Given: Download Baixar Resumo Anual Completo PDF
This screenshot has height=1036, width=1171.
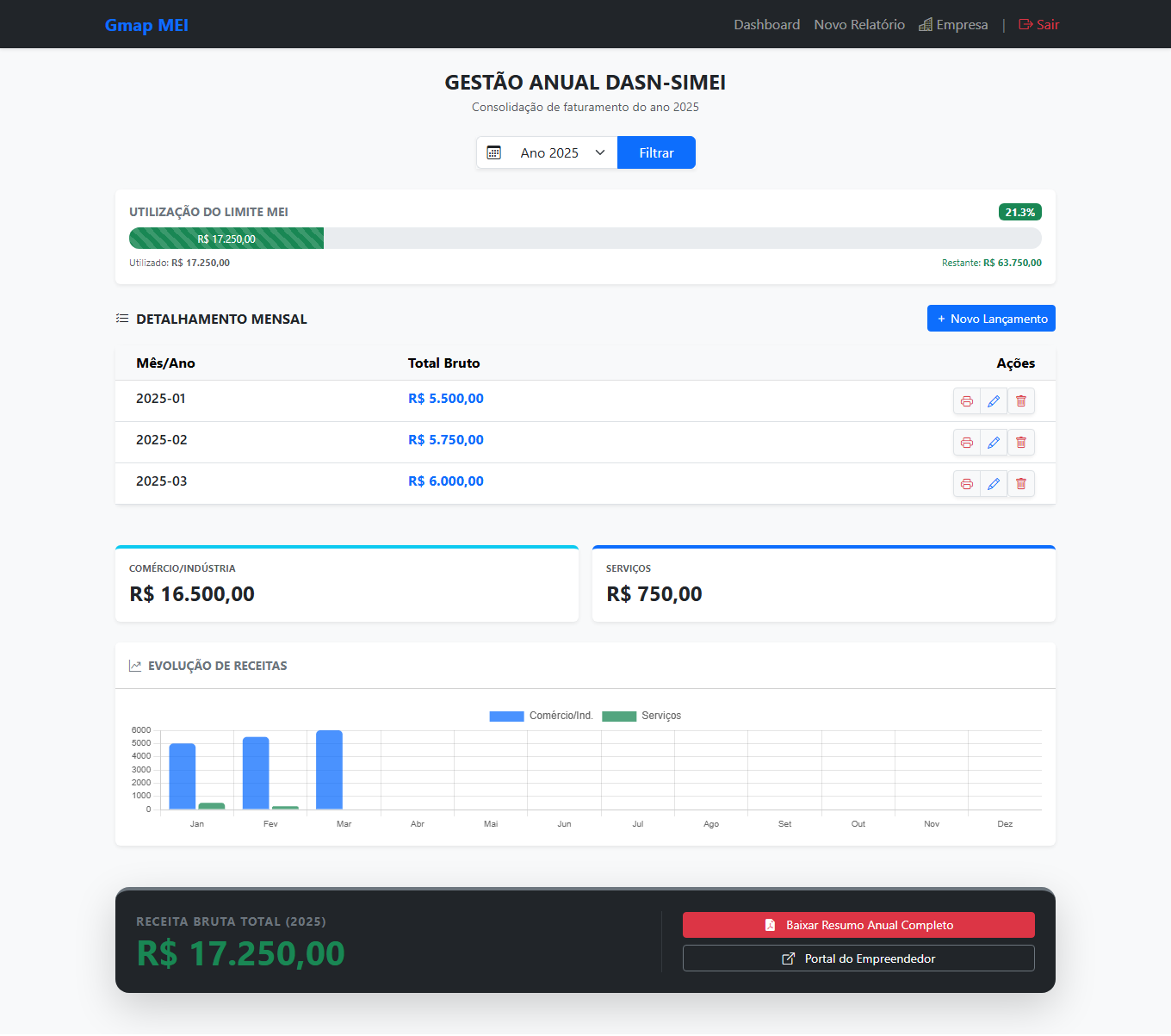Looking at the screenshot, I should coord(858,925).
